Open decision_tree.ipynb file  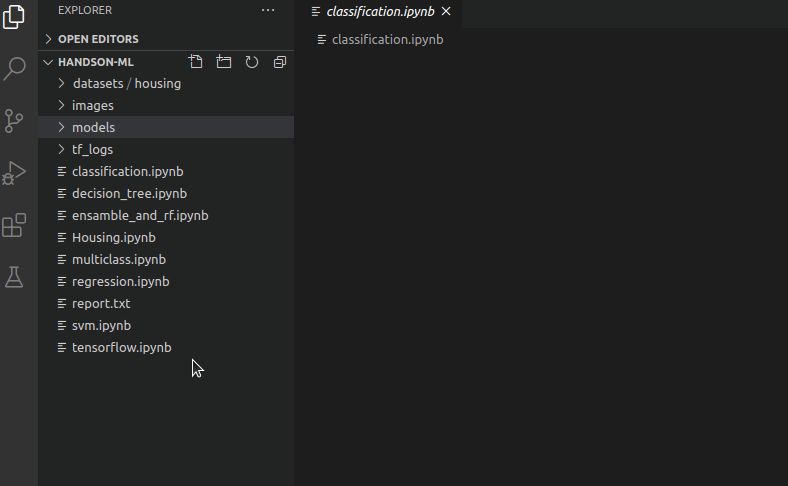166,193
